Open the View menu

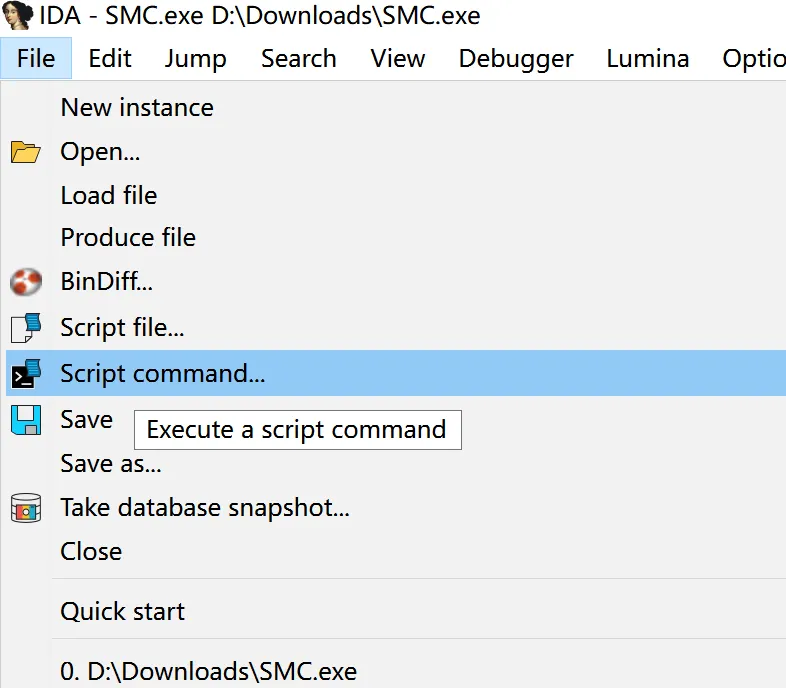[x=398, y=58]
